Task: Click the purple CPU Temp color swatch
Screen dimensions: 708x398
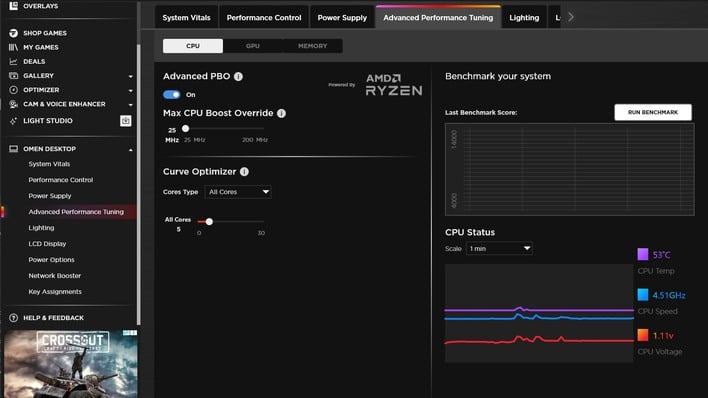Action: pos(643,254)
